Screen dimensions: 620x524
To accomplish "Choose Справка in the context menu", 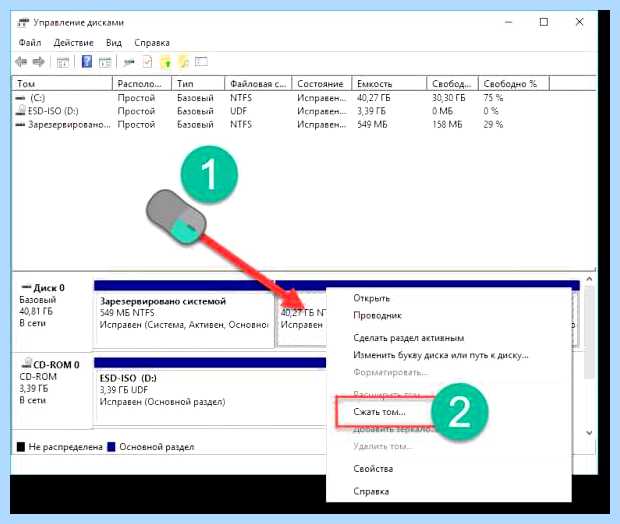I will point(371,492).
